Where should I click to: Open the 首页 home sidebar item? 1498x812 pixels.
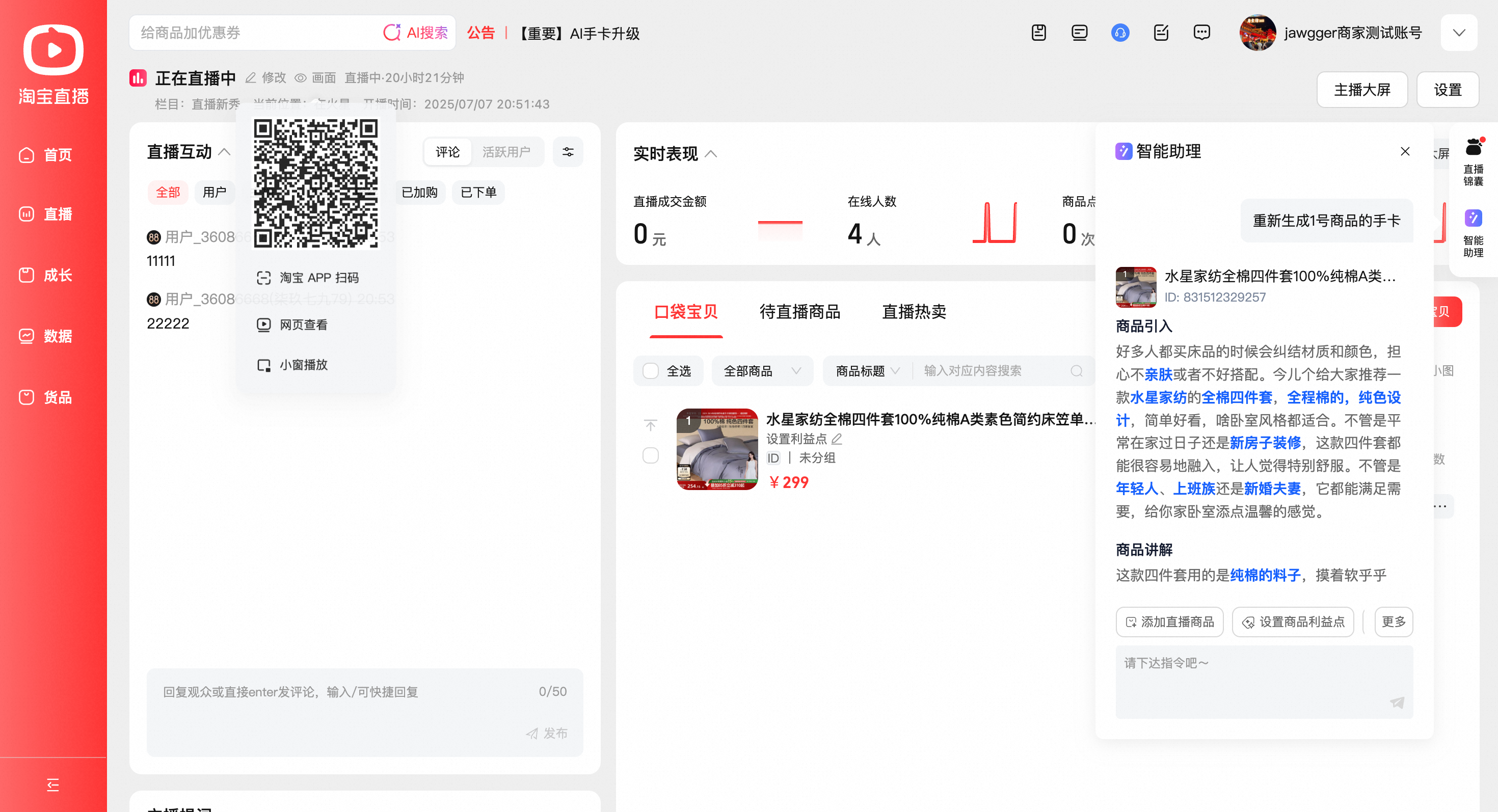click(45, 155)
